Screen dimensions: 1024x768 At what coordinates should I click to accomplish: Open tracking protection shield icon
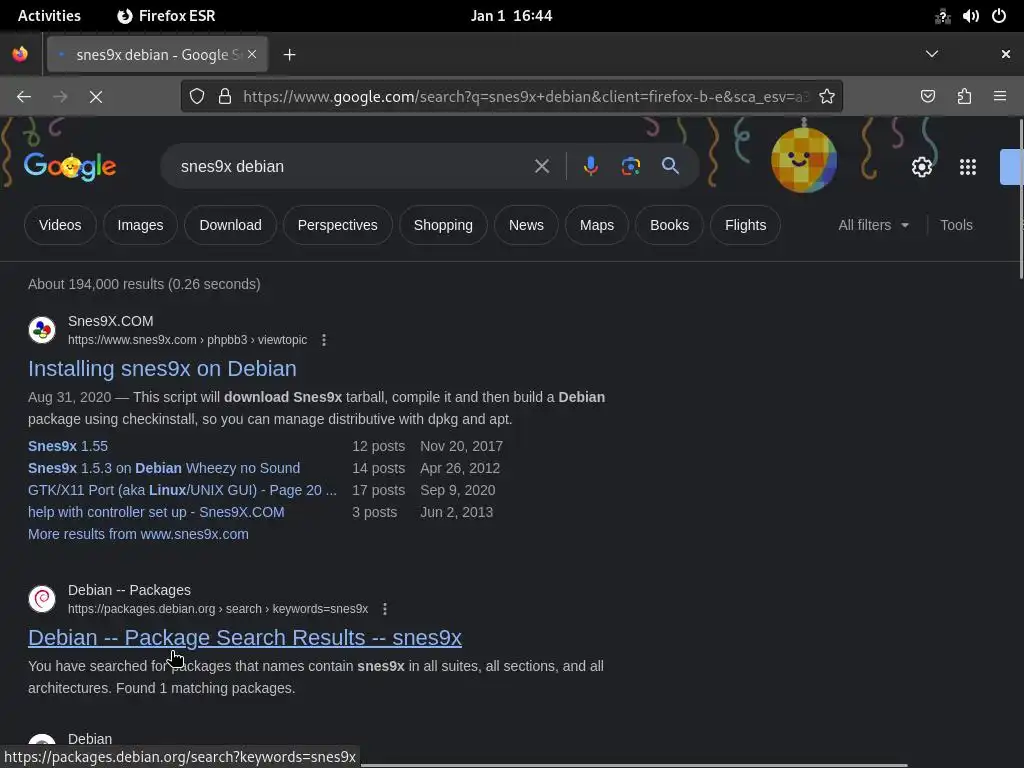point(197,97)
